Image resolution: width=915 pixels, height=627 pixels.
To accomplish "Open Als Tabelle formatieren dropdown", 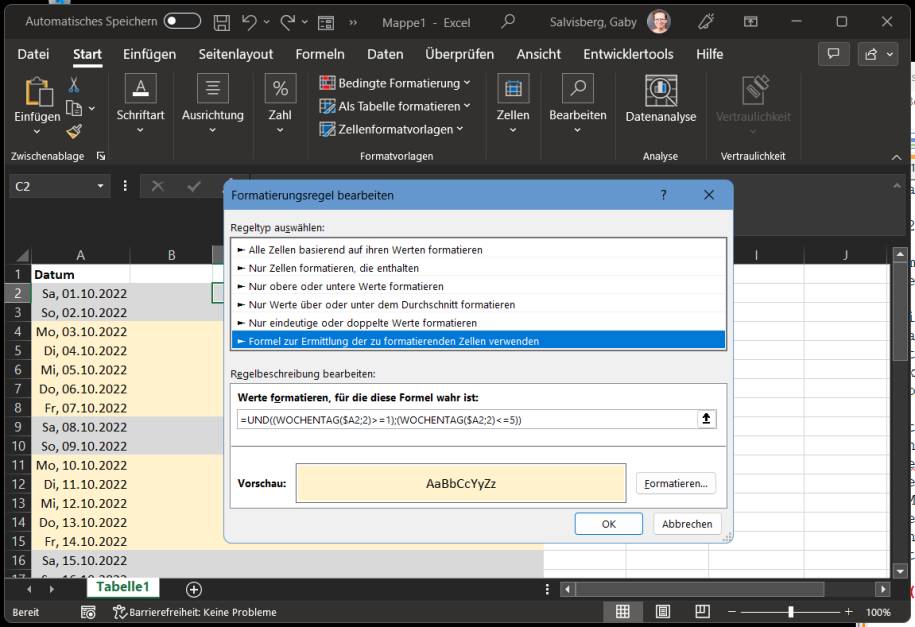I will point(395,105).
